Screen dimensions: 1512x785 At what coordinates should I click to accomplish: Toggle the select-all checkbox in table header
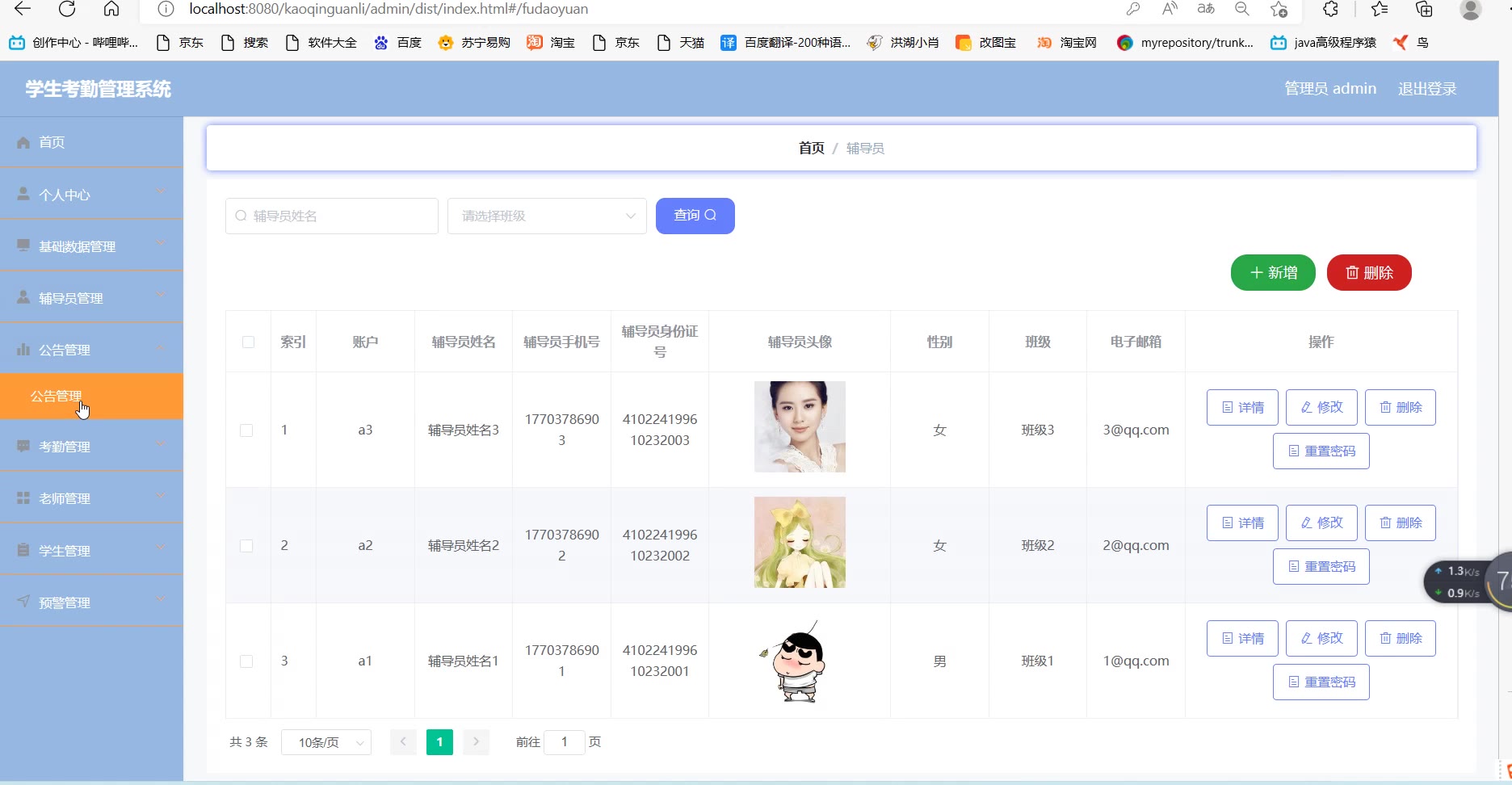[x=248, y=342]
